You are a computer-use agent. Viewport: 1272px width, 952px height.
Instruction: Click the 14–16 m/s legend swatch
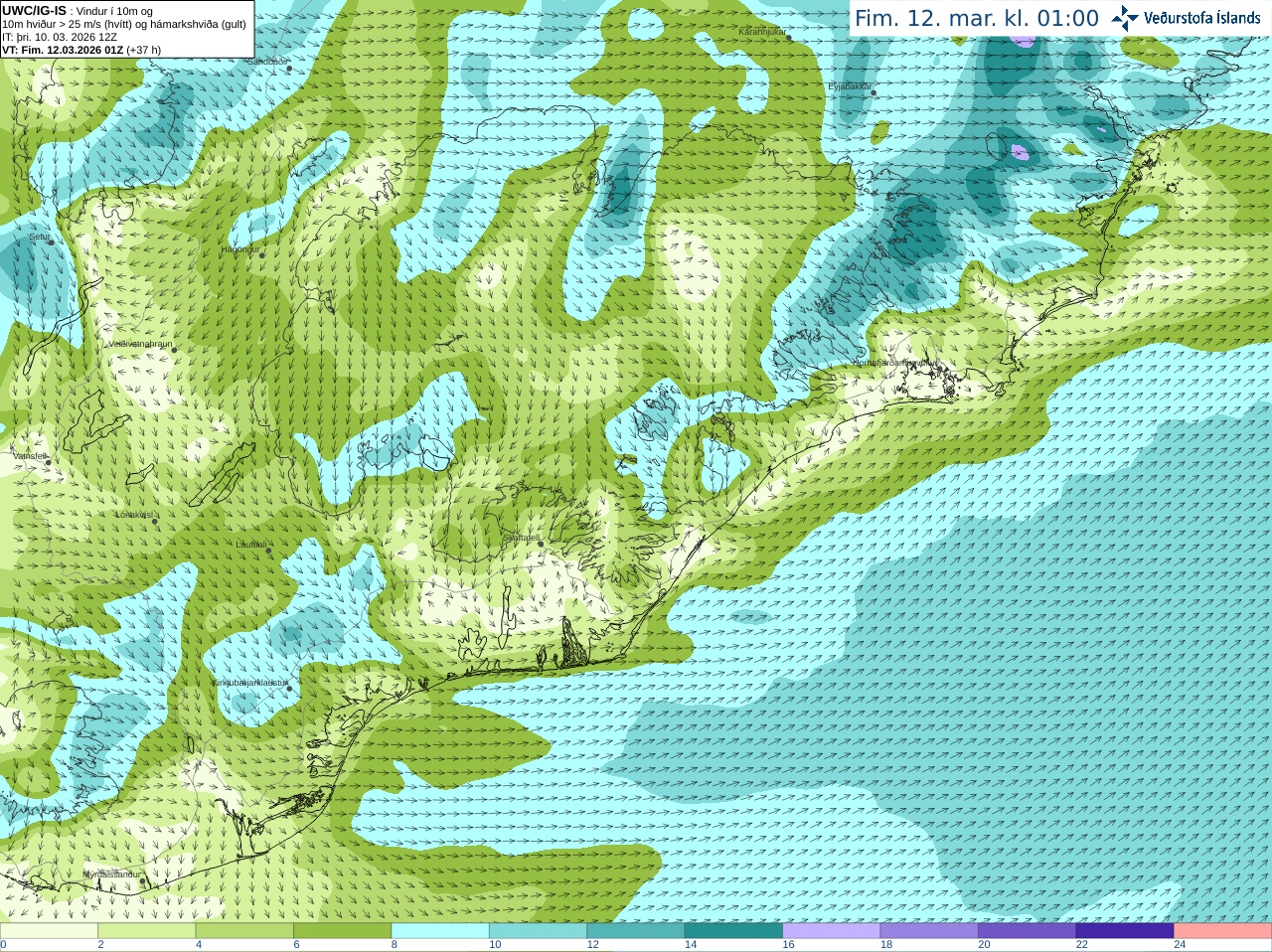(x=734, y=931)
